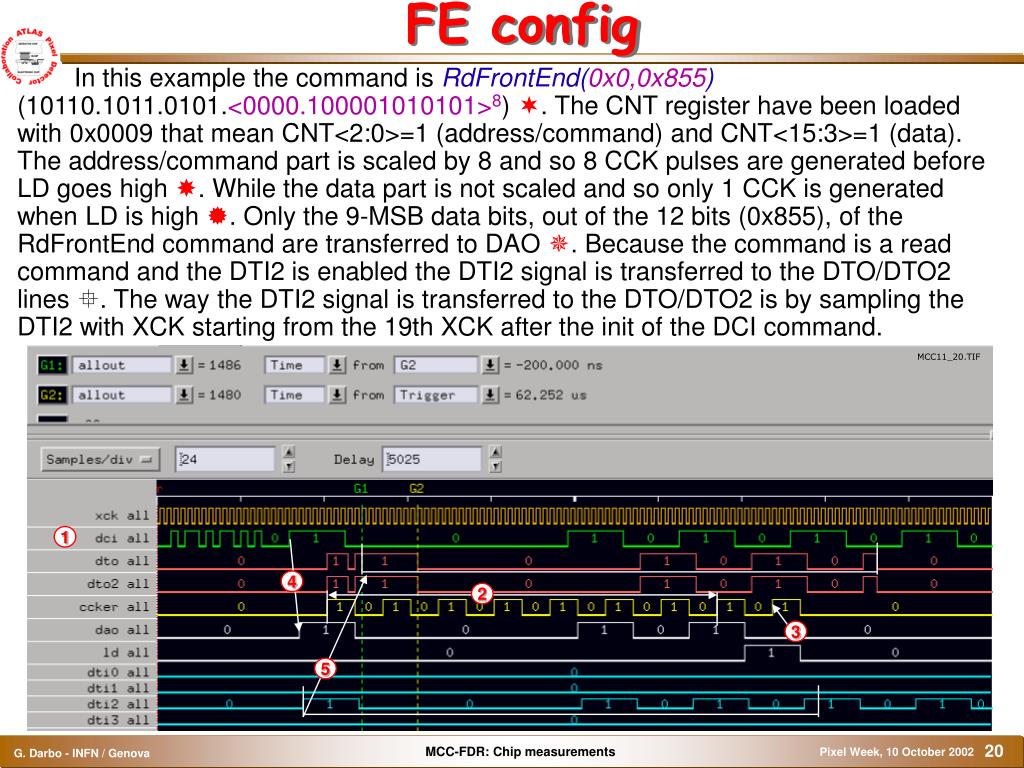This screenshot has height=768, width=1024.
Task: Click the footer 'G. Darbo - INFN / Genova'
Action: (82, 753)
